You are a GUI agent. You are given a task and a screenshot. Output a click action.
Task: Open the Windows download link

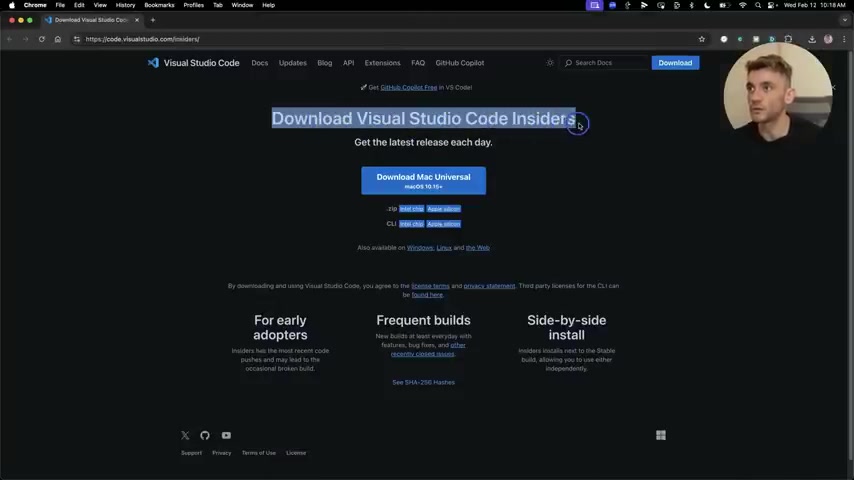click(x=420, y=247)
